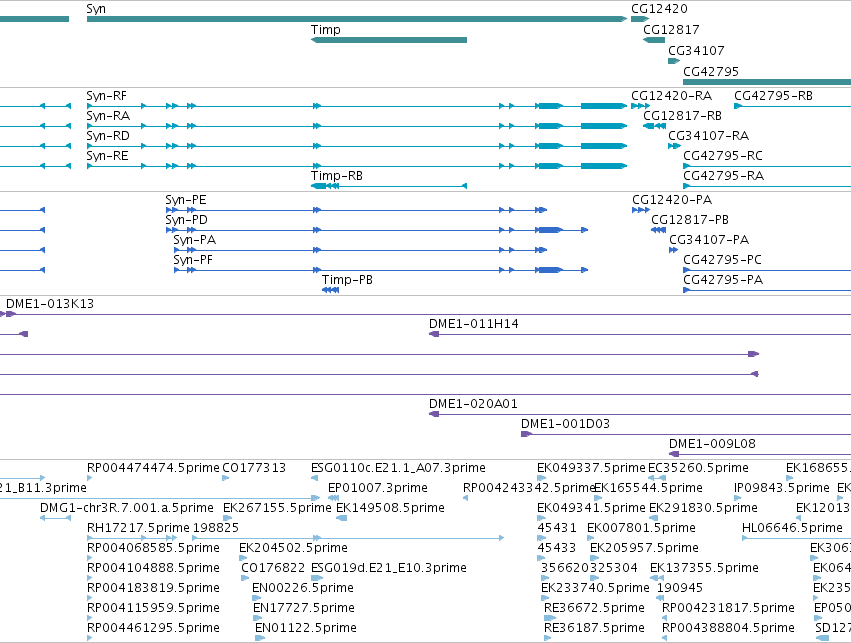Screen dimensions: 851x643
Task: Select the ESG019d.E21_E10.3prime label
Action: tap(389, 568)
